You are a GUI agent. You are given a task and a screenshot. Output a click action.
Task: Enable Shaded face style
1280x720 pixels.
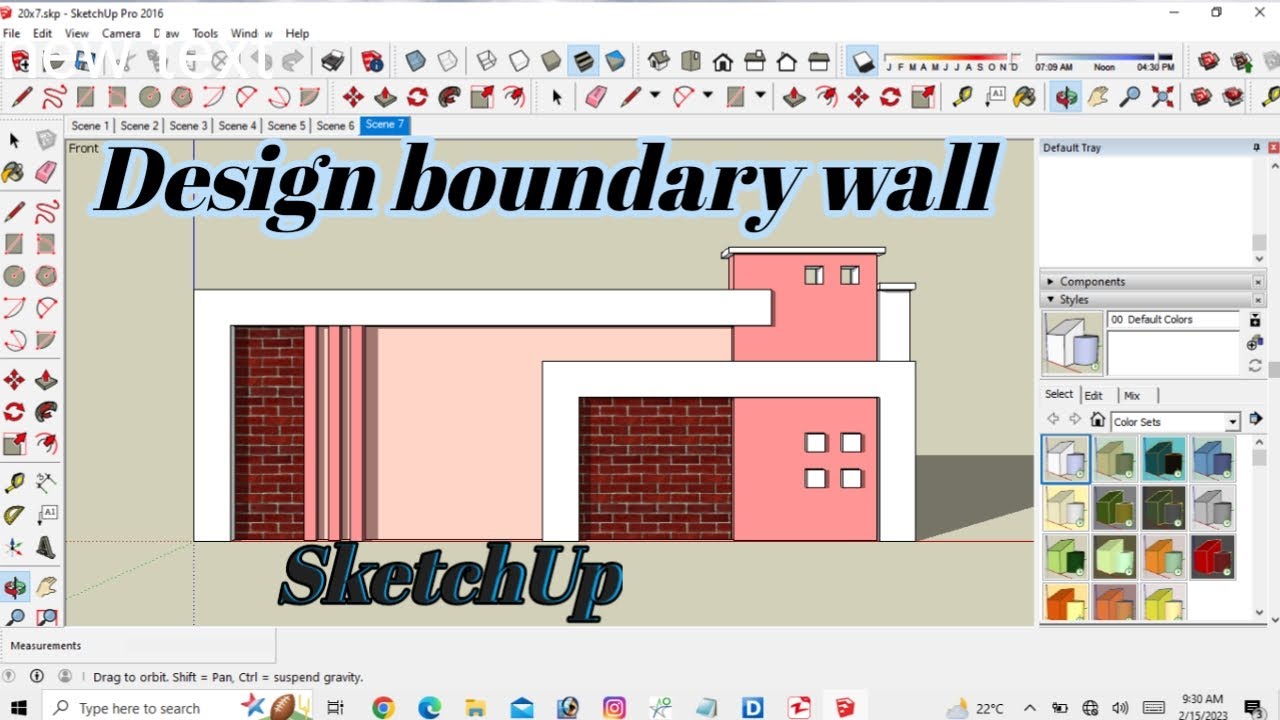click(x=551, y=61)
